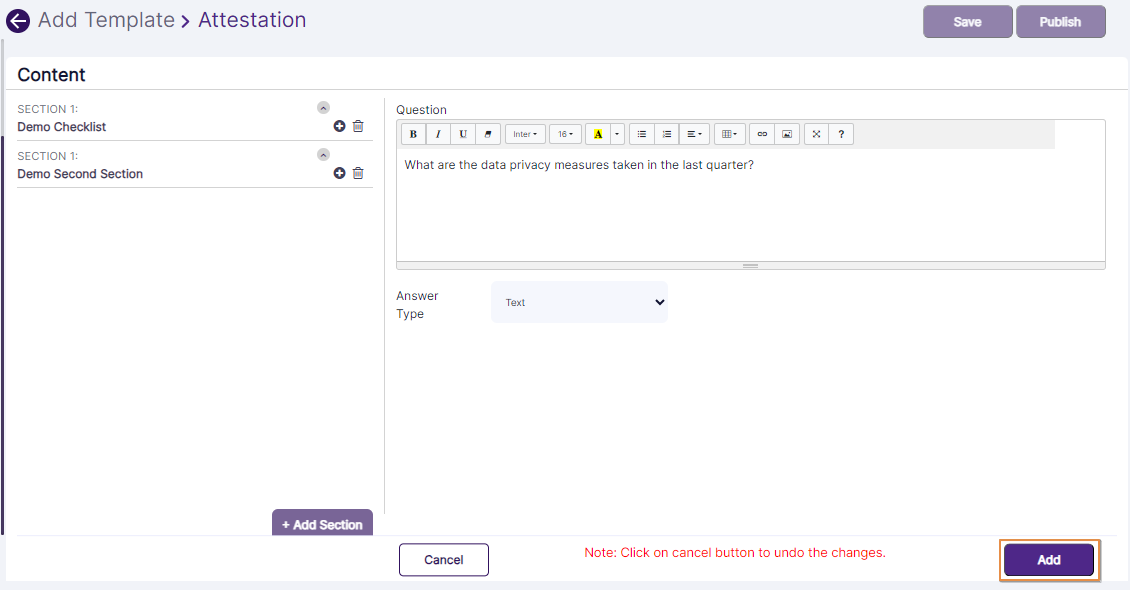Insert a hyperlink into the question text
Viewport: 1130px width, 590px height.
pyautogui.click(x=761, y=133)
